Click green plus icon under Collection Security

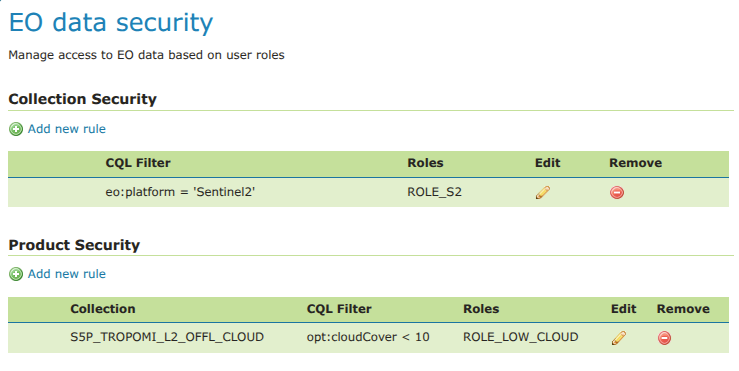16,129
